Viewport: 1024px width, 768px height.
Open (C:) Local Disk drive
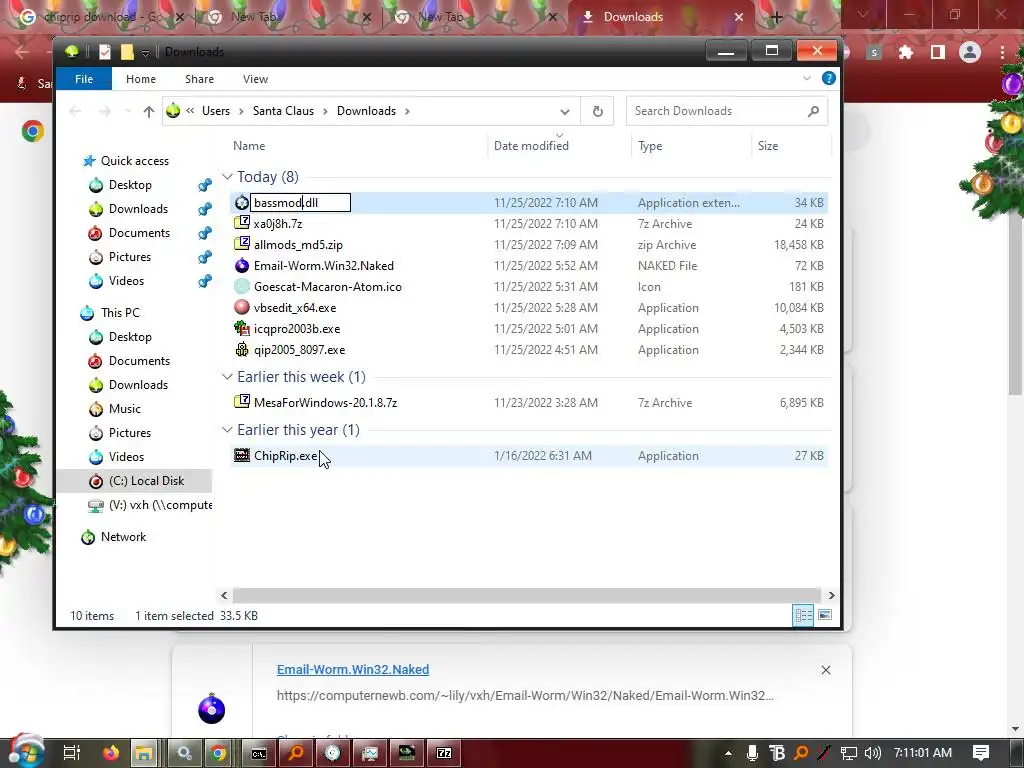pos(146,481)
